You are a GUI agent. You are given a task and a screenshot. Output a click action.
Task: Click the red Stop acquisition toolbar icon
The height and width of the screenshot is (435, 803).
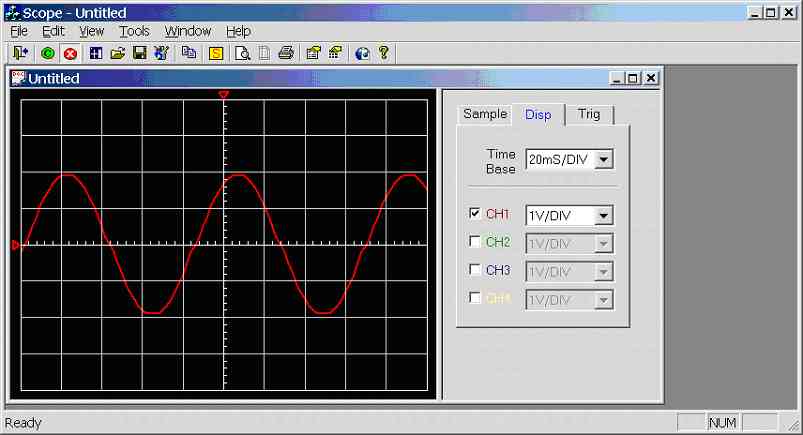(70, 53)
